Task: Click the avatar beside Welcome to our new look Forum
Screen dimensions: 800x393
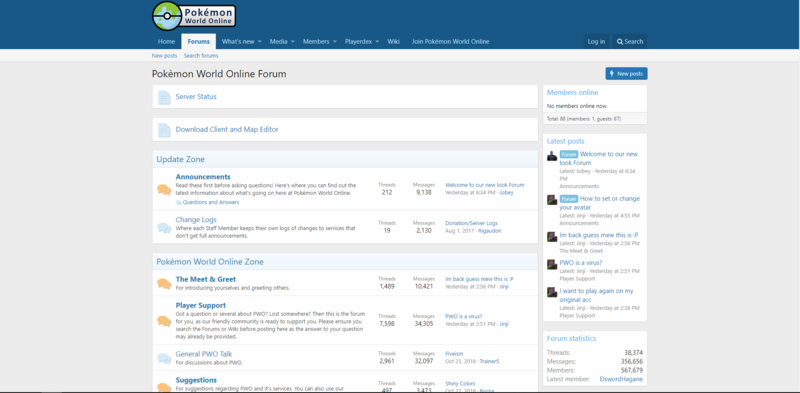Action: [x=552, y=156]
